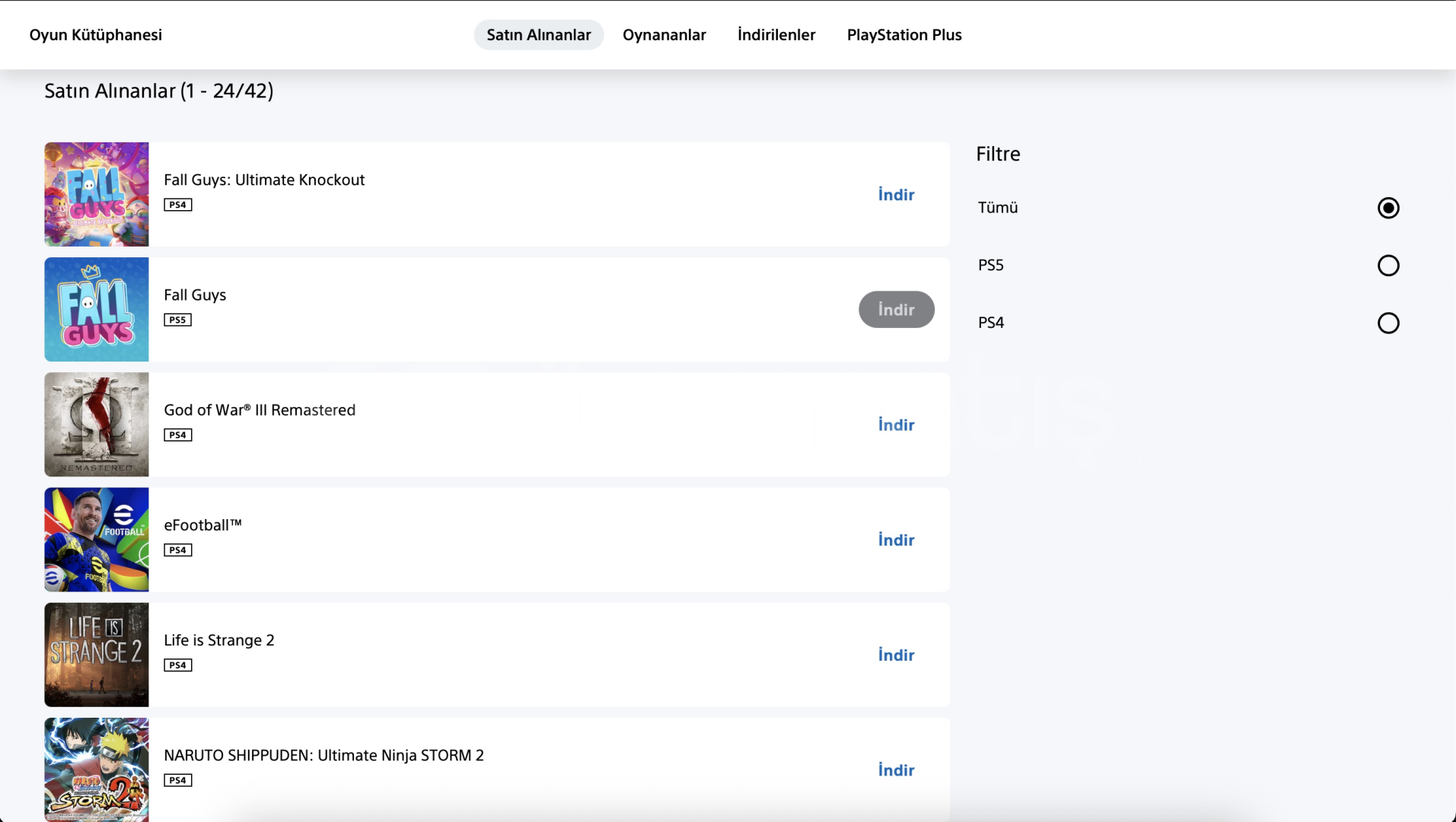Click the PS4 badge under Fall Guys: Ultimate Knockout
Screen dimensions: 1456x822
(178, 205)
